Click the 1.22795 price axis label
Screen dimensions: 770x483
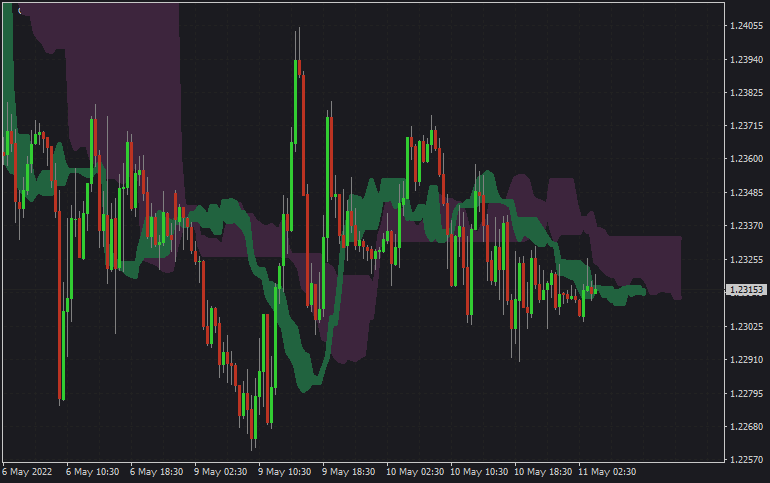click(746, 394)
